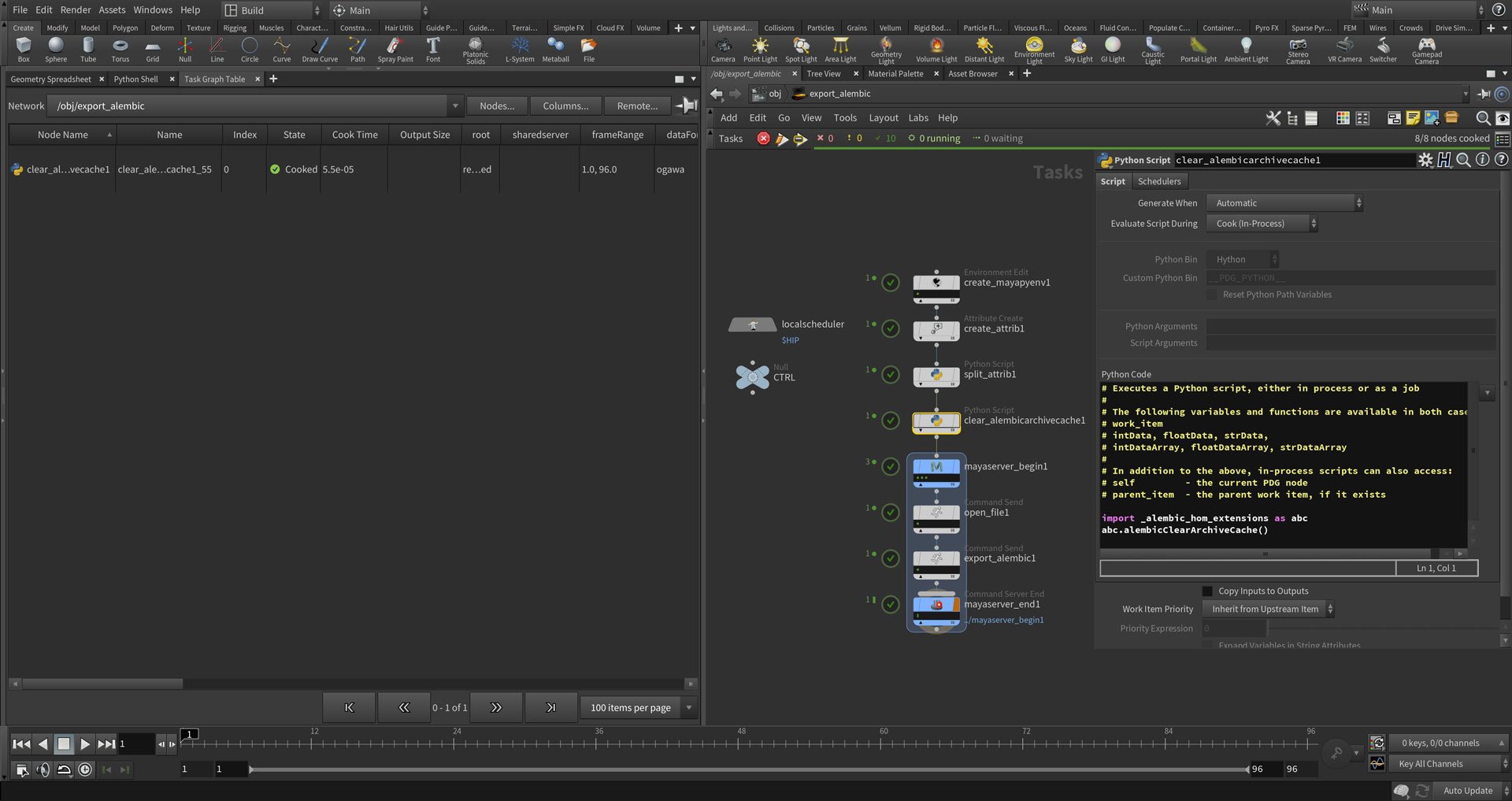Screen dimensions: 1512x801
Task: Click the playback range slider bar
Action: pyautogui.click(x=748, y=769)
